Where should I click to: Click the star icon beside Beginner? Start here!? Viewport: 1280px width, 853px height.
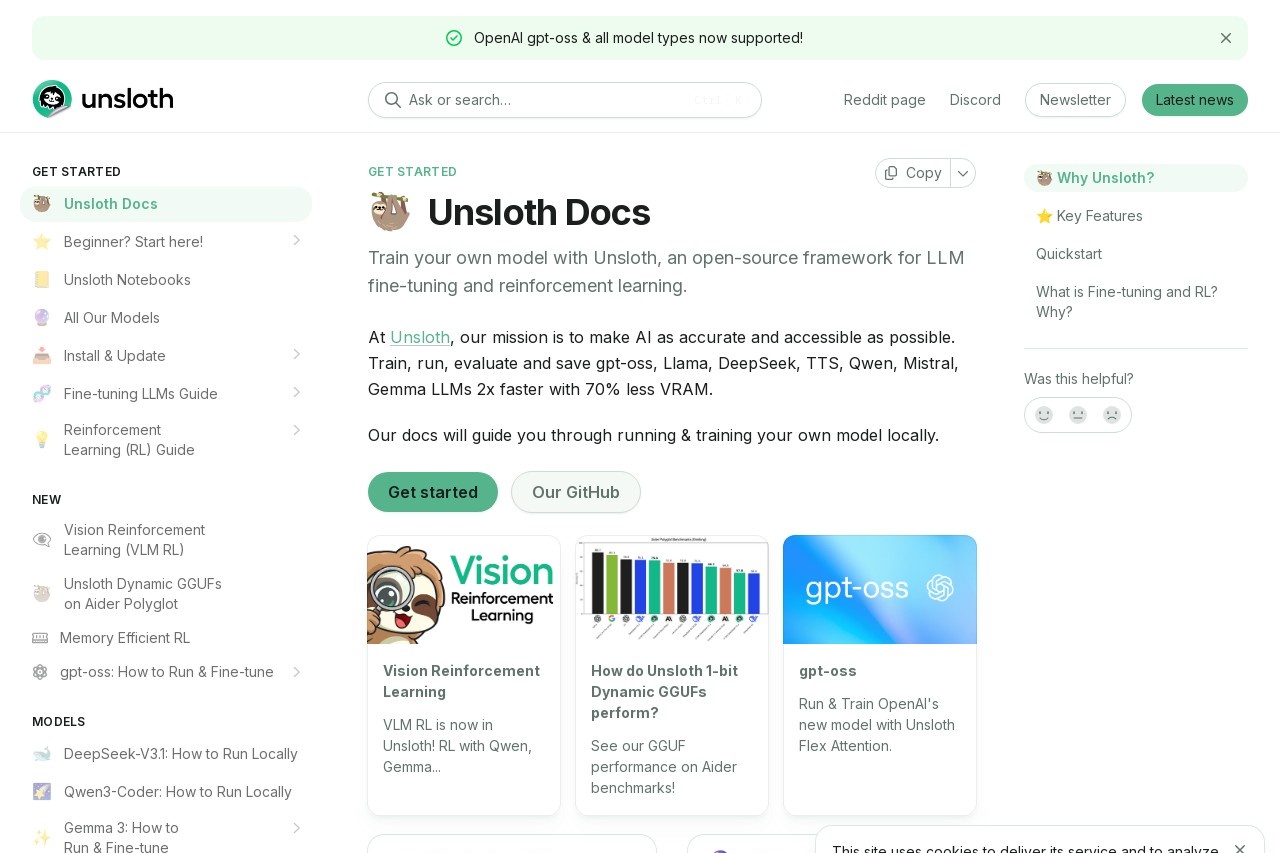[42, 242]
